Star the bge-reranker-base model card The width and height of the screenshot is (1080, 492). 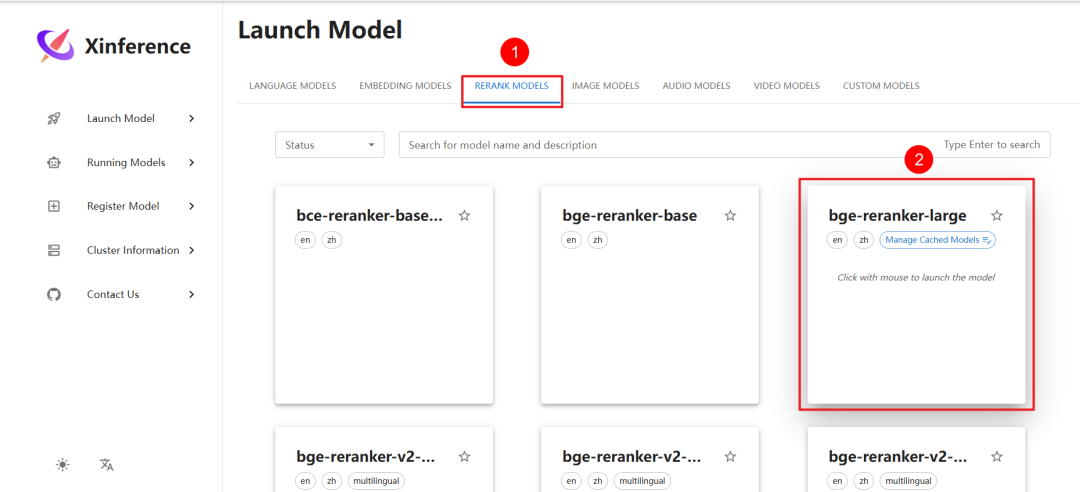coord(730,216)
